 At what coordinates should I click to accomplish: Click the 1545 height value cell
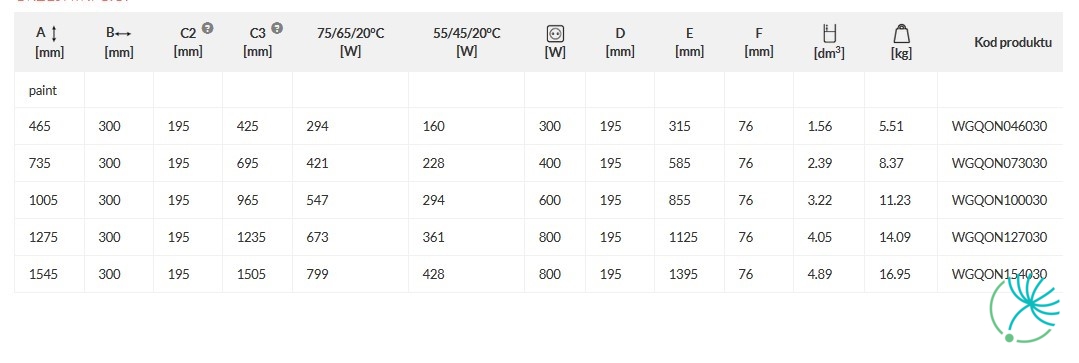pos(43,274)
